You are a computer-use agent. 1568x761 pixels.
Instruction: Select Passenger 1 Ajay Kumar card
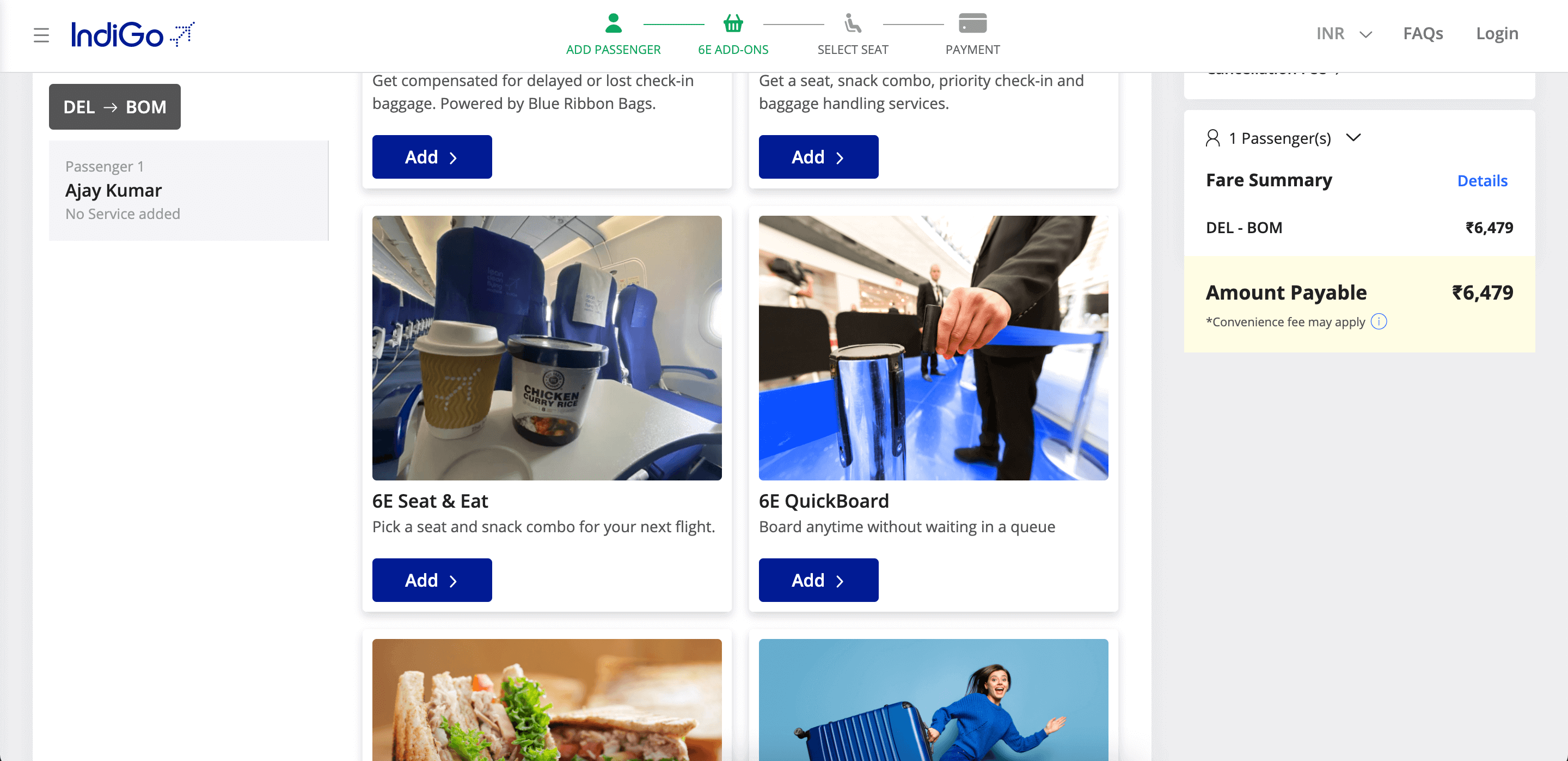(189, 190)
